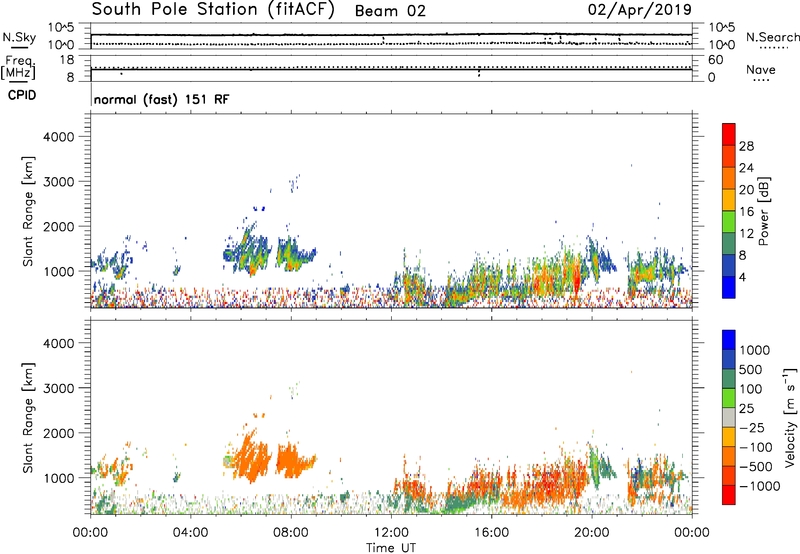Click the '60' Nave axis tick
This screenshot has width=800, height=554.
pos(715,60)
